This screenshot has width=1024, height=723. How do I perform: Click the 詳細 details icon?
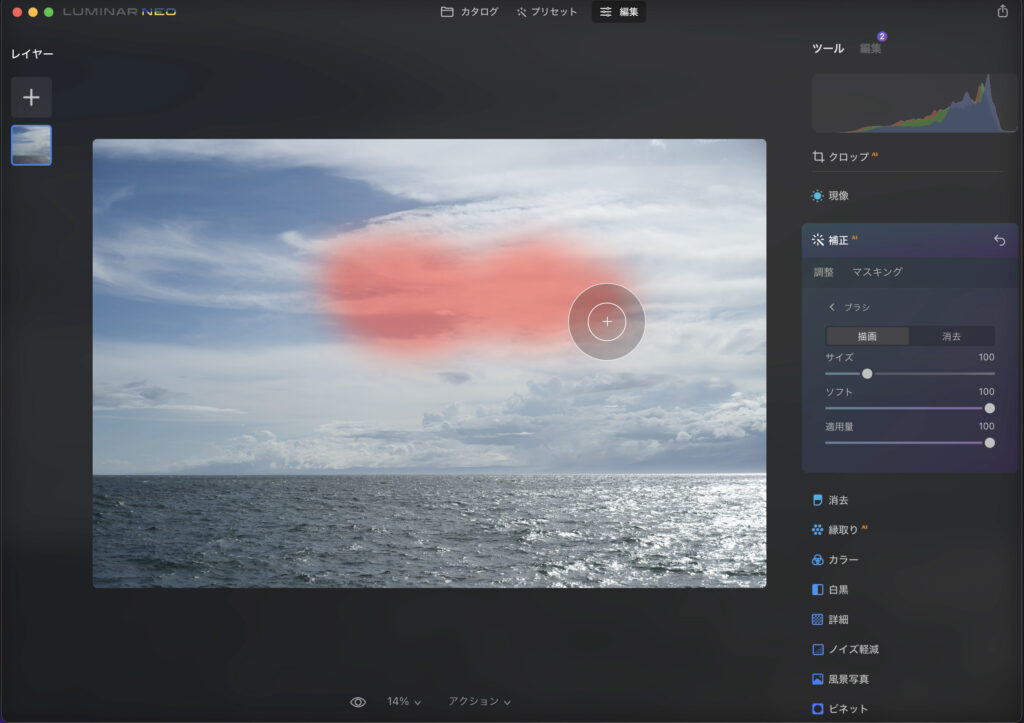pyautogui.click(x=817, y=619)
